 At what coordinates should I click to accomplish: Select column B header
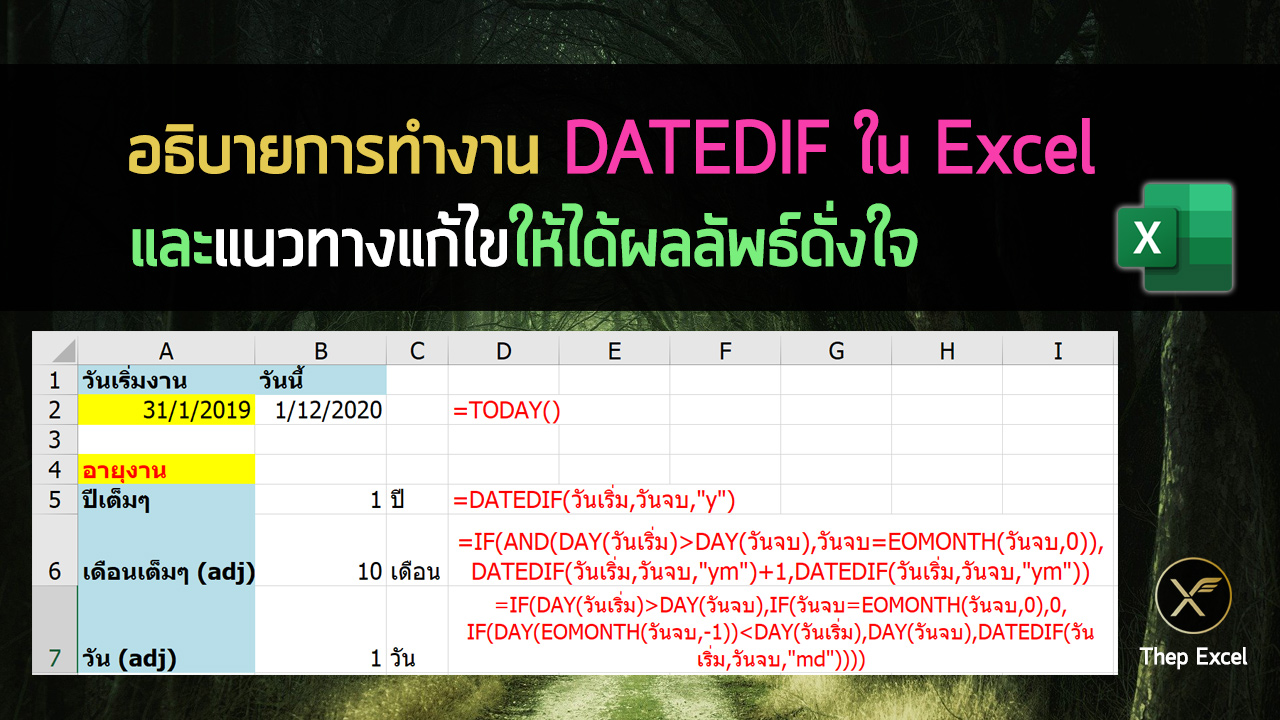coord(321,350)
